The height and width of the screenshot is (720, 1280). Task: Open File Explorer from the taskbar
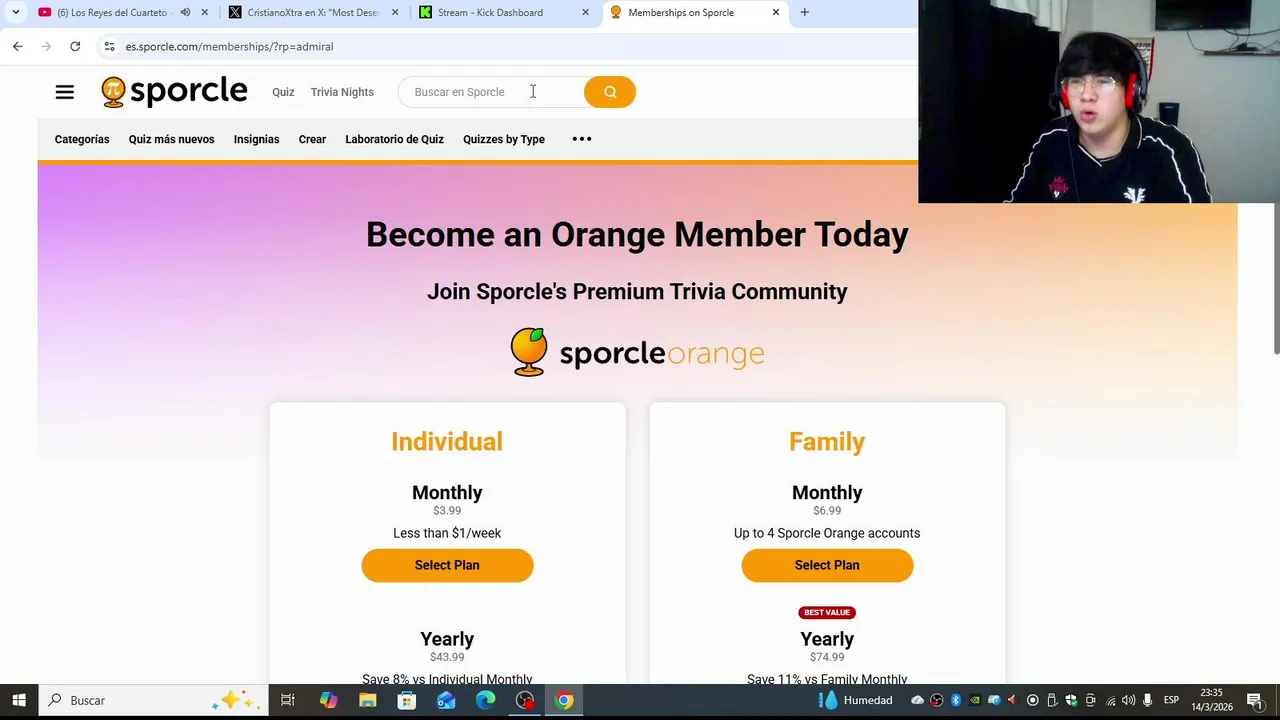point(367,700)
